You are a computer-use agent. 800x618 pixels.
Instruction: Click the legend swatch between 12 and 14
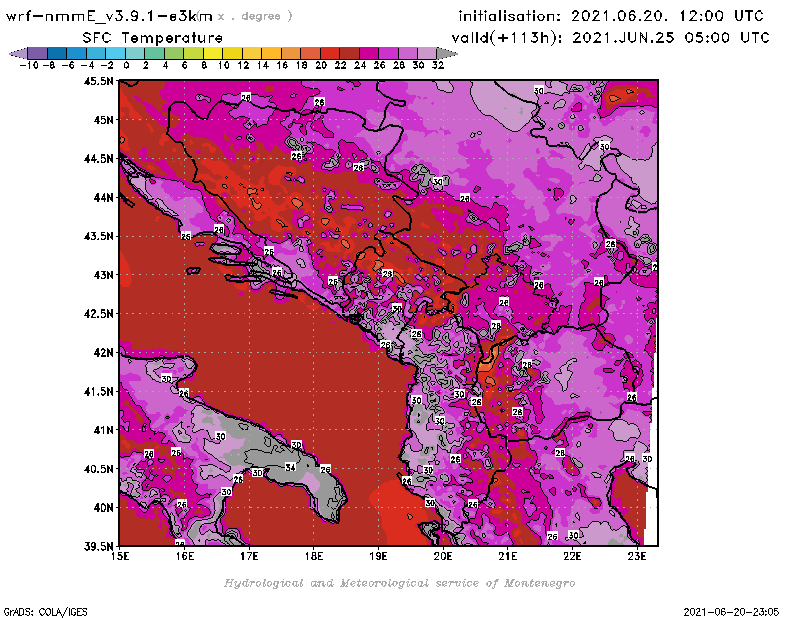tap(252, 54)
